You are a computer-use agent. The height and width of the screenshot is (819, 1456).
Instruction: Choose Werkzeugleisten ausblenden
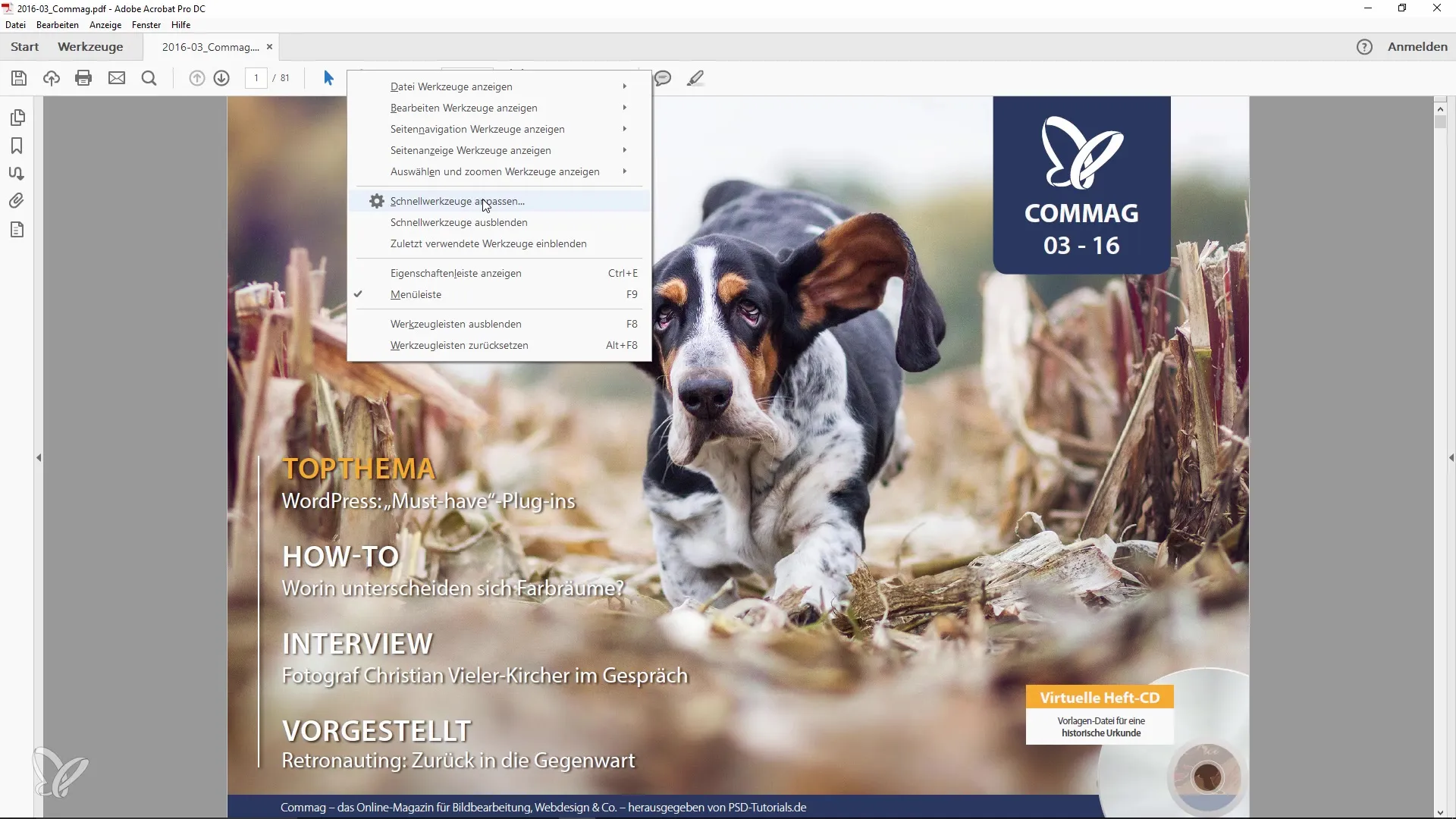(x=499, y=324)
